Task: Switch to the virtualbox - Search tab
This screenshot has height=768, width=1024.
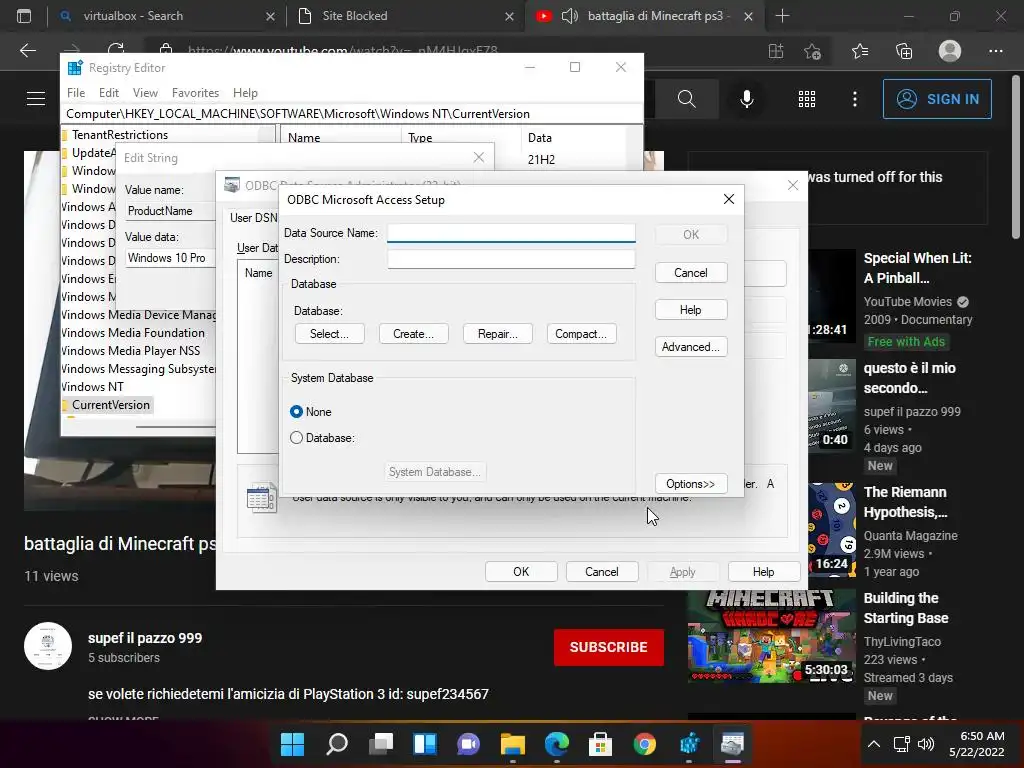Action: (168, 16)
